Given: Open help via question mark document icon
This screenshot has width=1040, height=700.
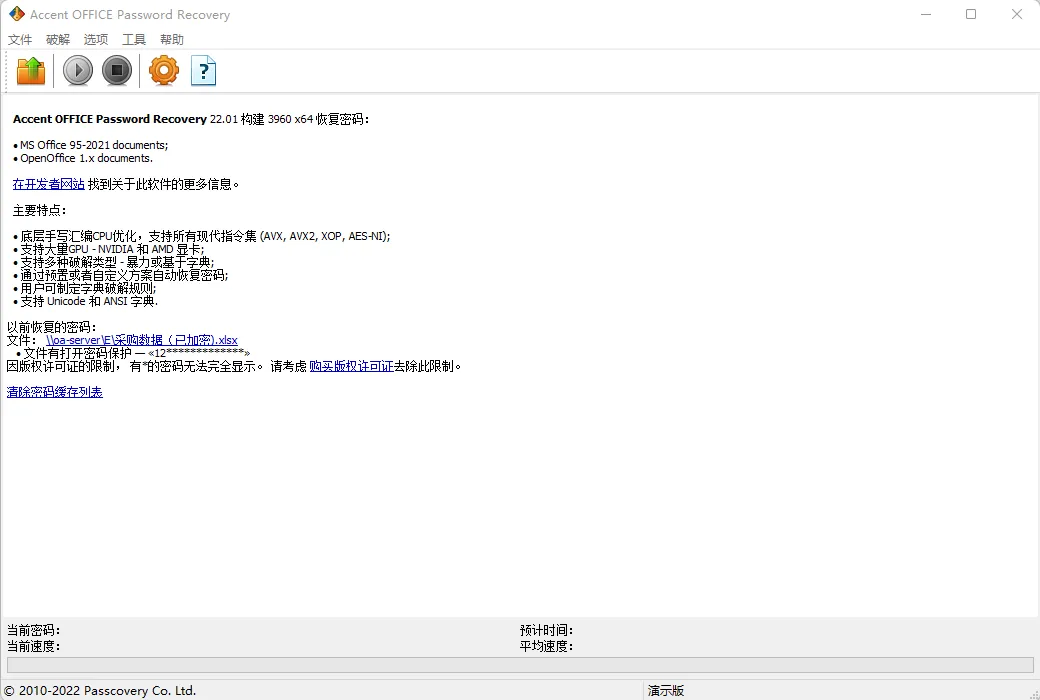Looking at the screenshot, I should (204, 70).
